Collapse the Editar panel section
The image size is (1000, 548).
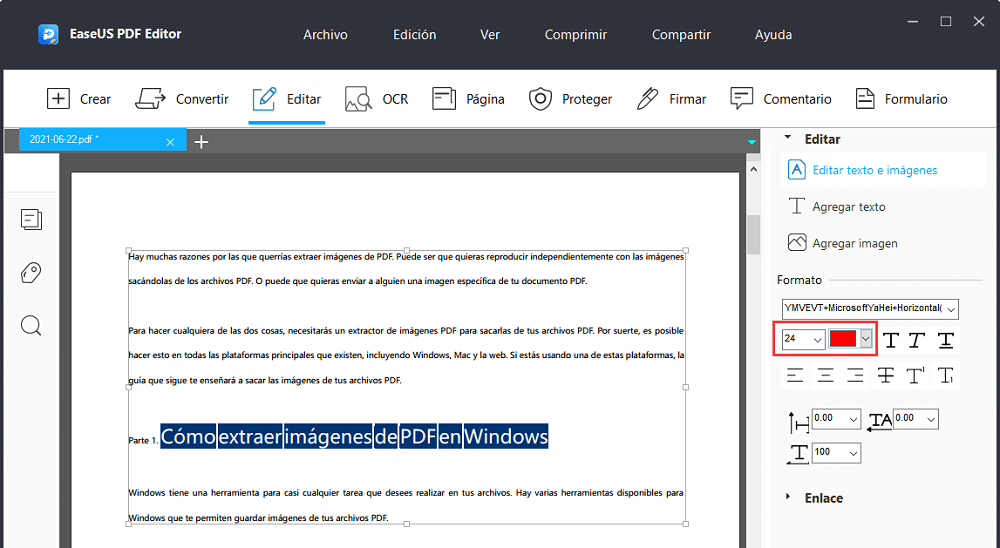pos(788,138)
